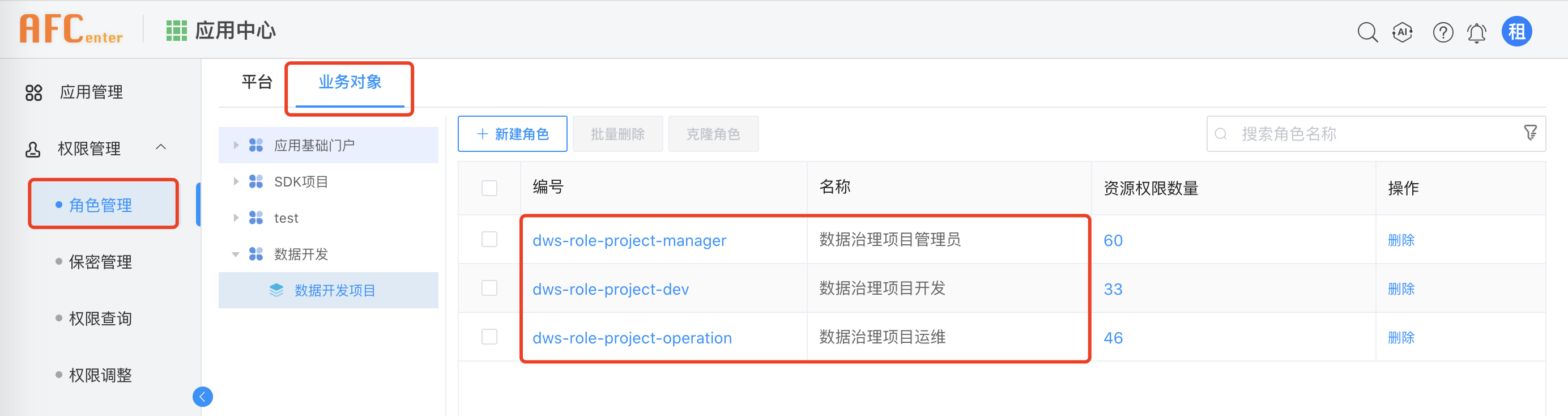Collapse the 数据开发 tree node
The height and width of the screenshot is (416, 1568).
(x=236, y=254)
